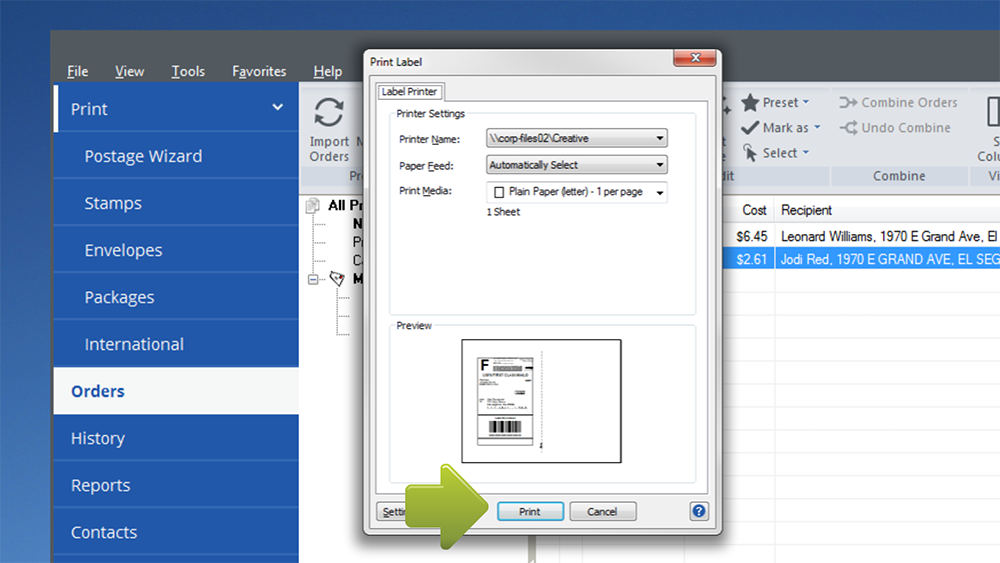Open the File menu
The width and height of the screenshot is (1000, 563).
(x=78, y=71)
